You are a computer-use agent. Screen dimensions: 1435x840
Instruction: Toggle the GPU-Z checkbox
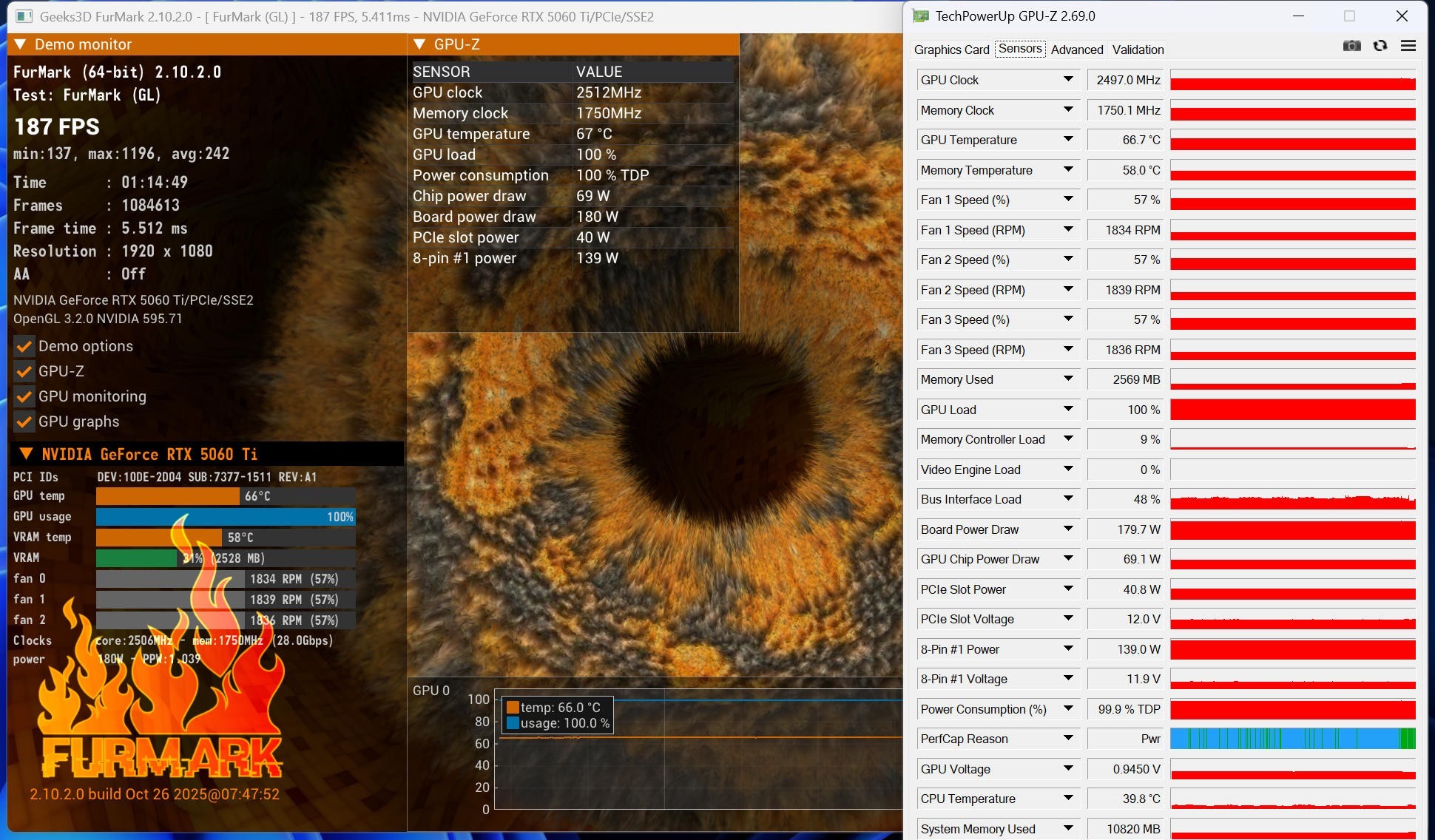point(24,371)
